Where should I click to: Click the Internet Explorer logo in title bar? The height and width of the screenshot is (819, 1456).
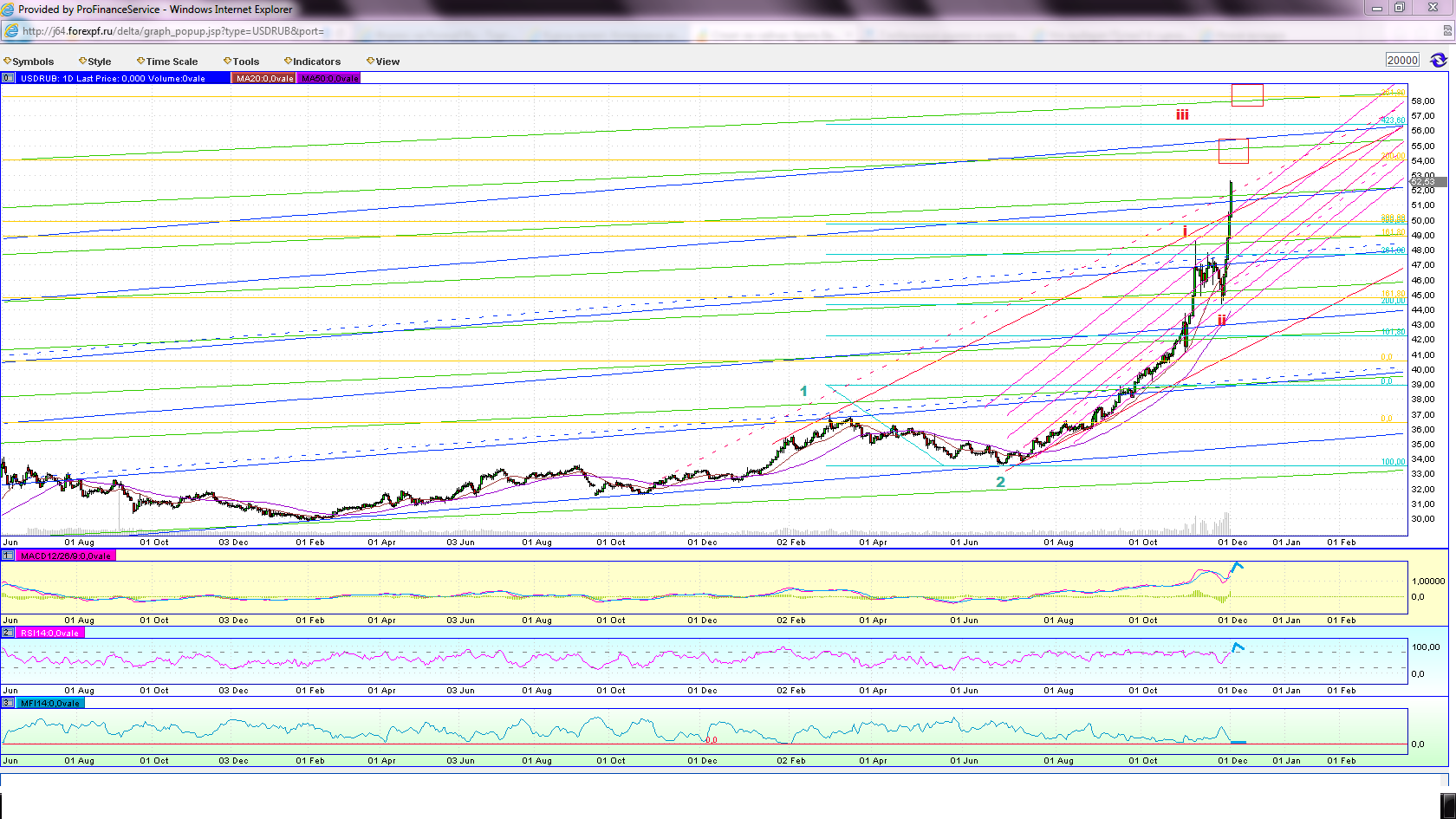9,9
